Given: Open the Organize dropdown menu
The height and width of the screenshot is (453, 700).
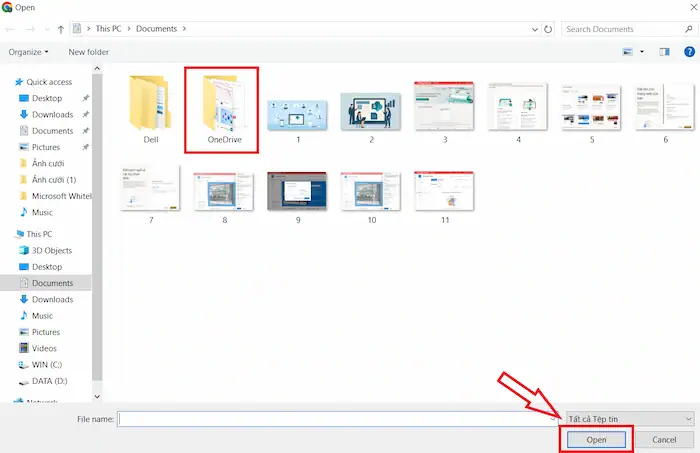Looking at the screenshot, I should point(29,51).
